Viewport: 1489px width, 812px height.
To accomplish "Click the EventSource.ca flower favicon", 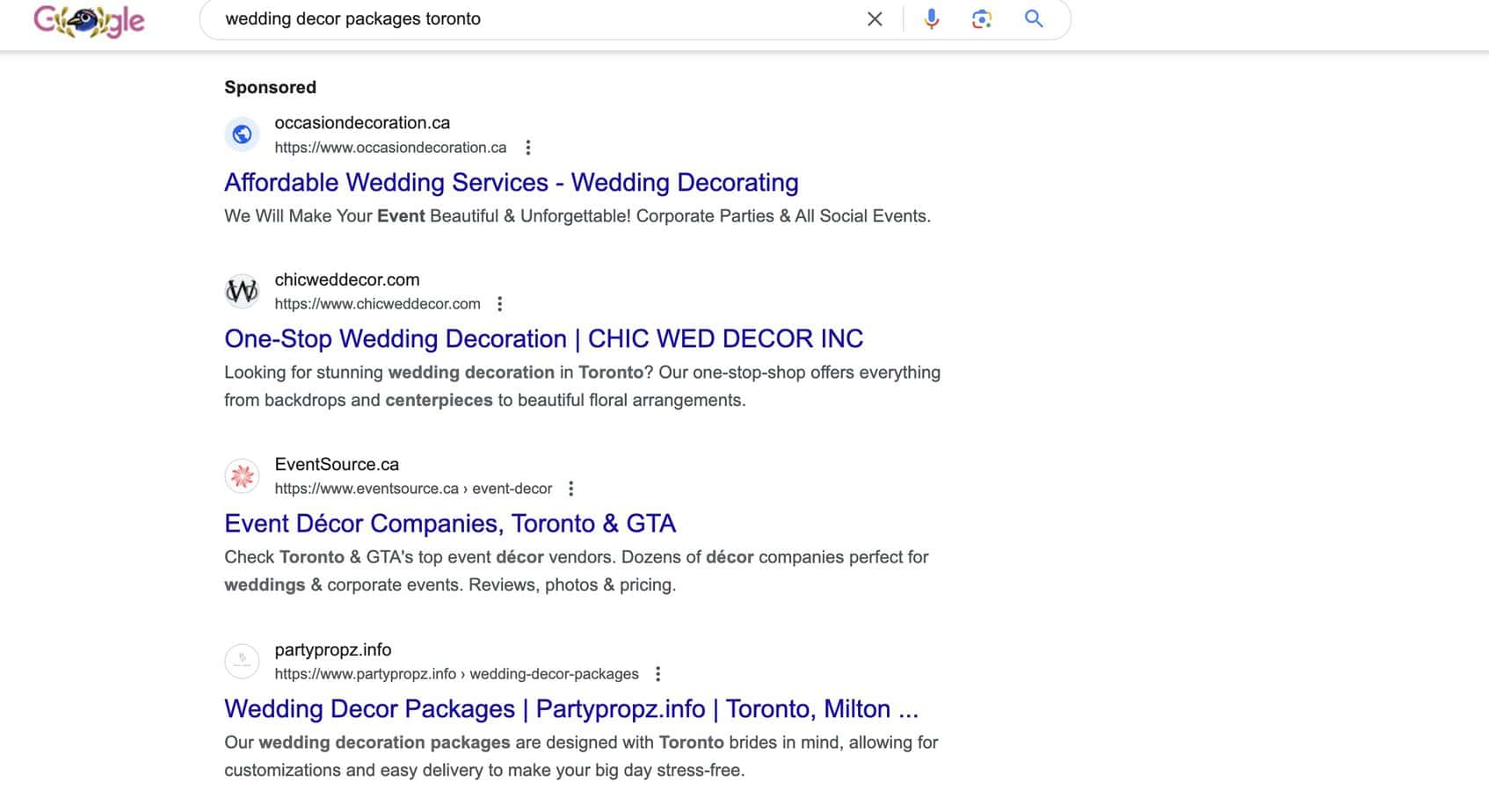I will 242,475.
